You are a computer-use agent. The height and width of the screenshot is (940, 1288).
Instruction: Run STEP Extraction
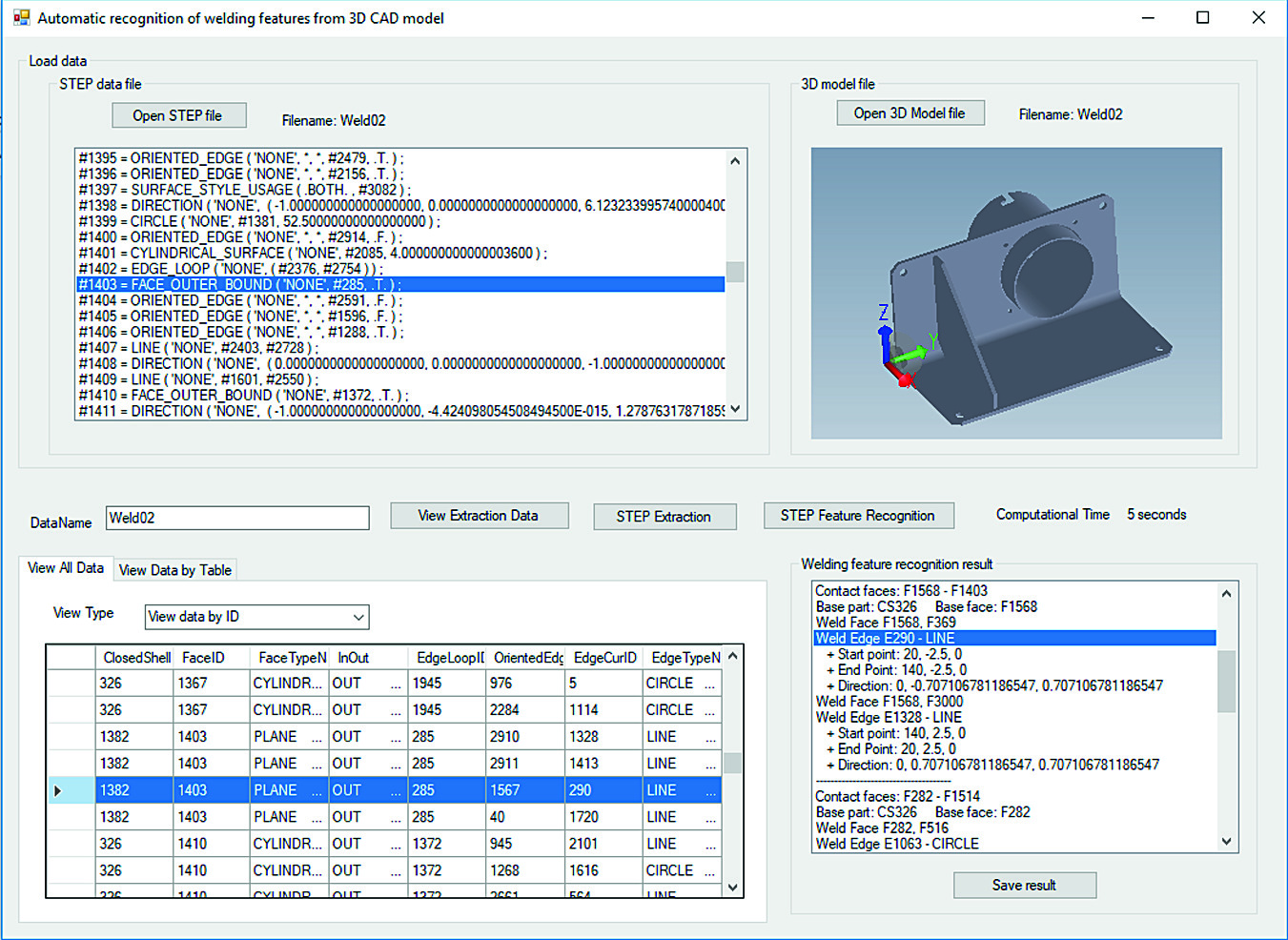coord(664,517)
